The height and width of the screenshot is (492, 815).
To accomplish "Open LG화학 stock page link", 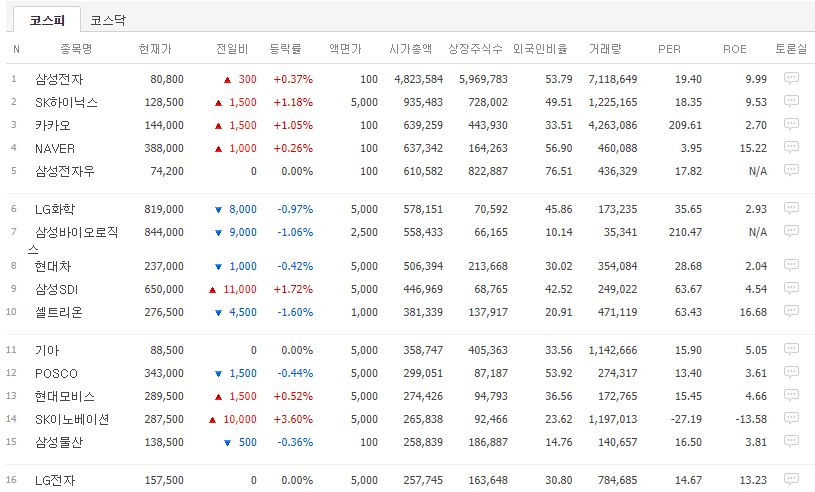I will (x=55, y=209).
